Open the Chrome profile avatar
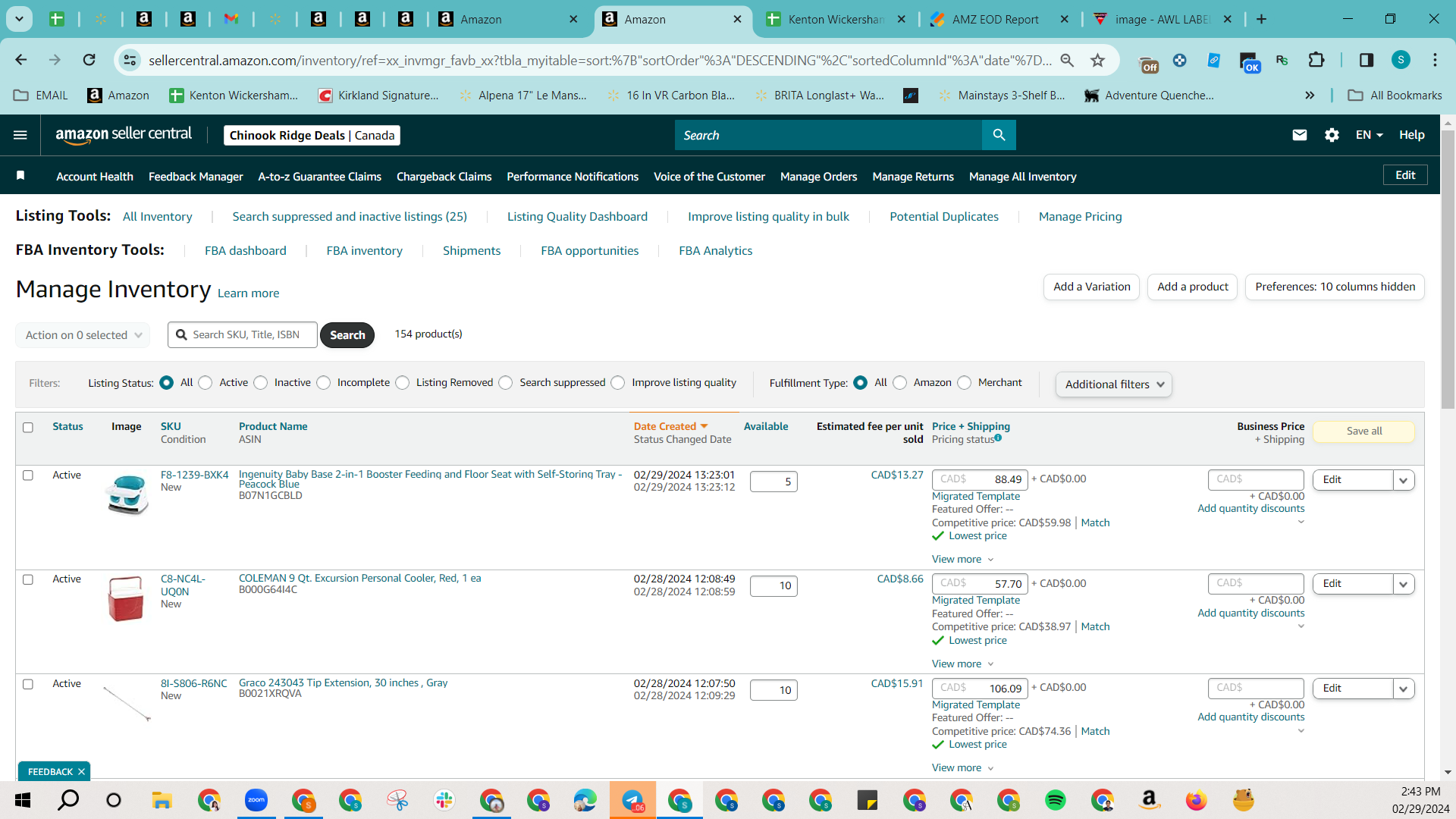The height and width of the screenshot is (819, 1456). tap(1401, 60)
